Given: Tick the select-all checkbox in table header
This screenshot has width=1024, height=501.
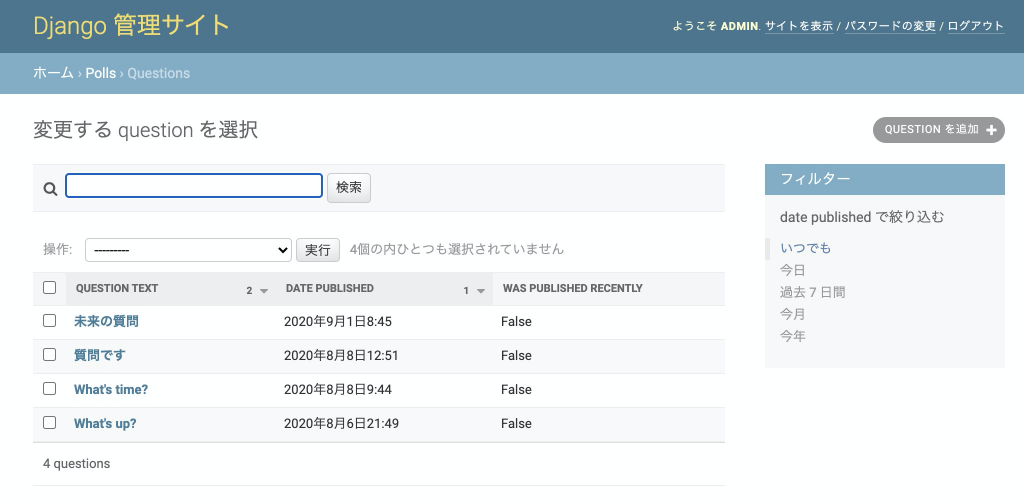Looking at the screenshot, I should pyautogui.click(x=50, y=287).
